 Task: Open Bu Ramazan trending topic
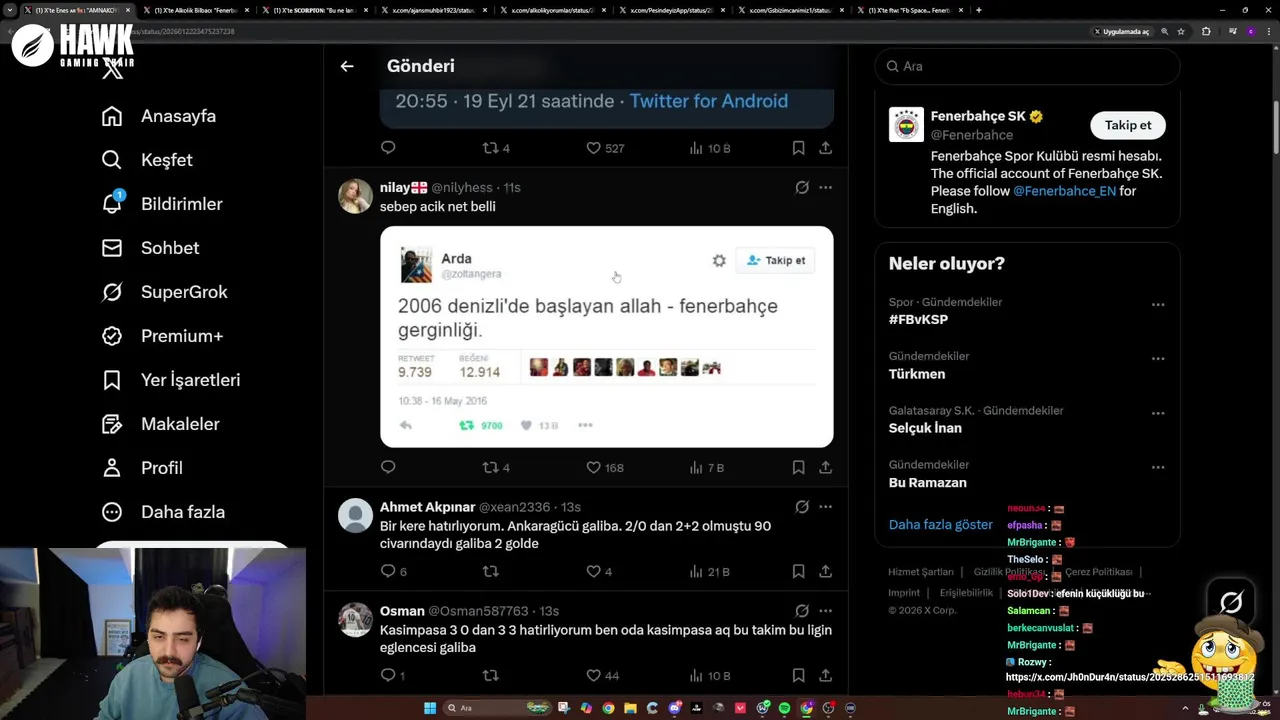928,483
